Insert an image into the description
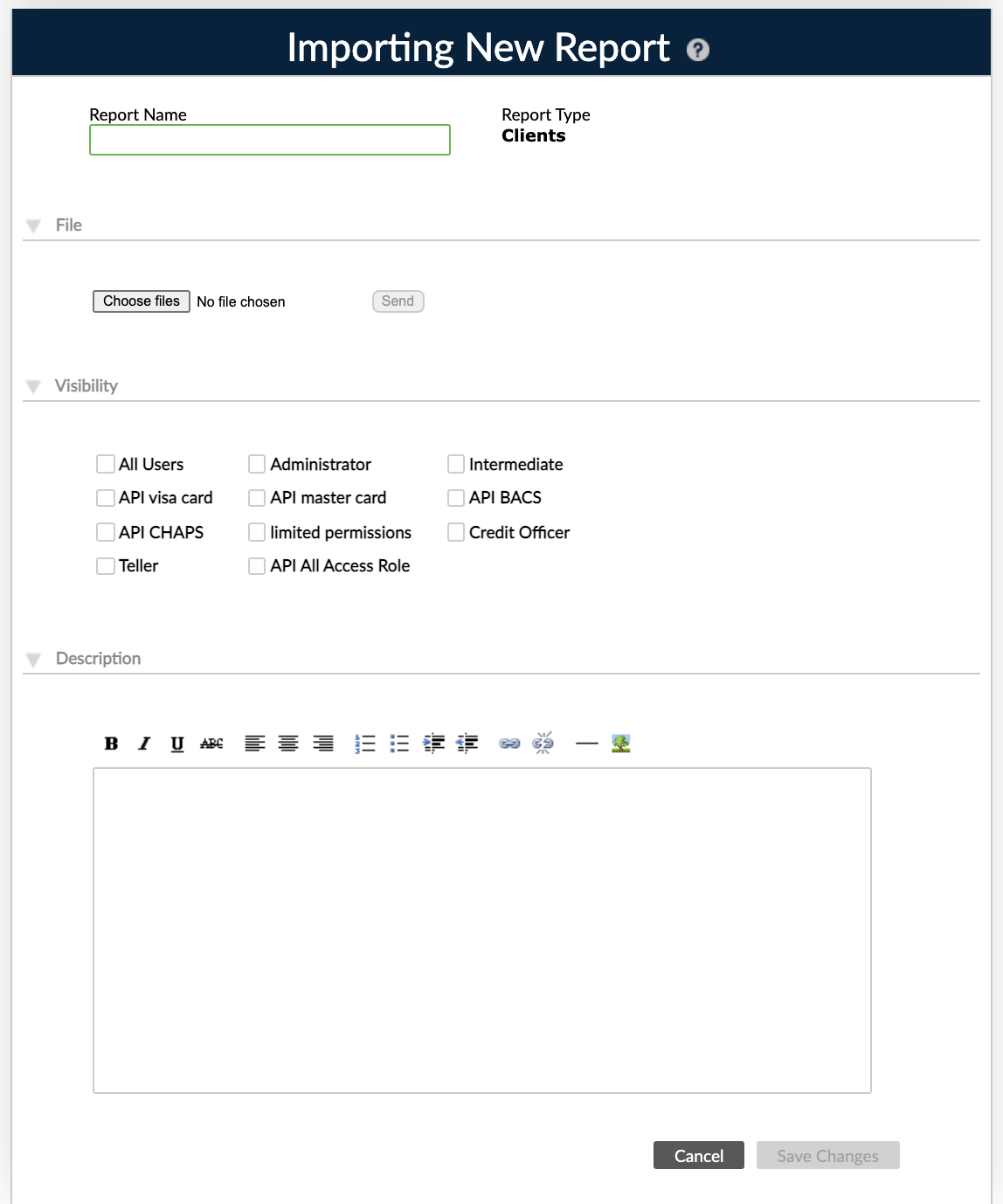The width and height of the screenshot is (1003, 1204). [620, 743]
